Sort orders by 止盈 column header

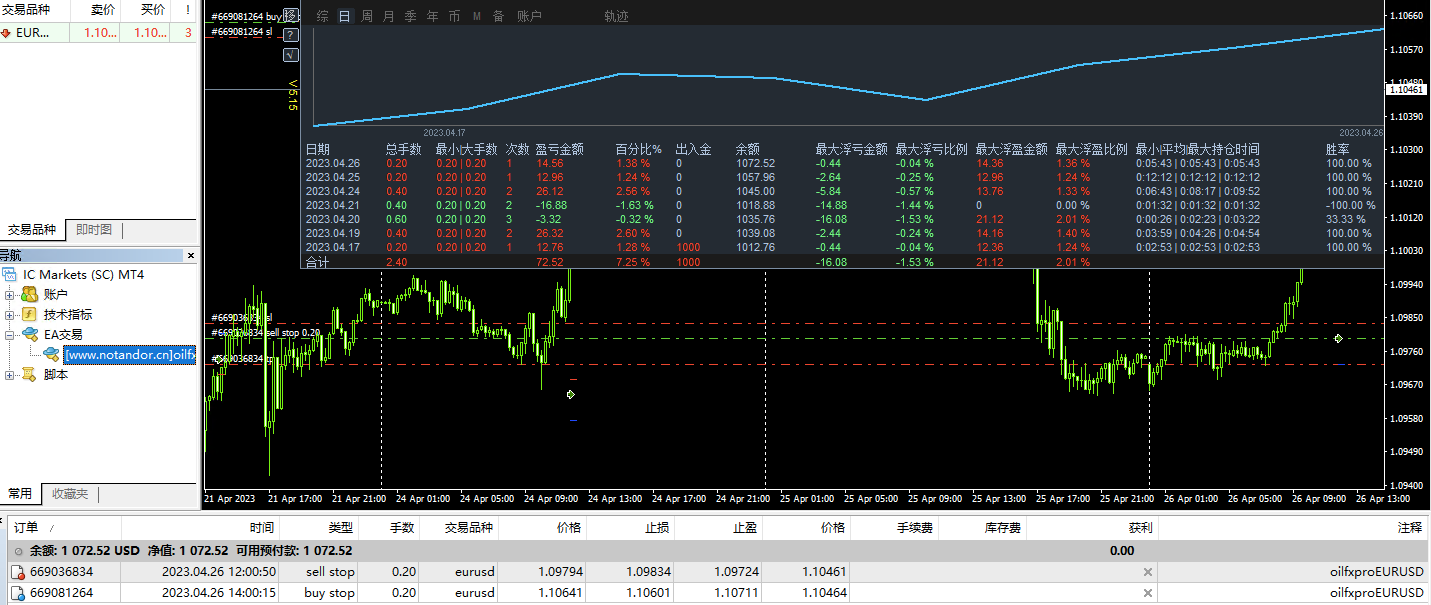[x=719, y=527]
